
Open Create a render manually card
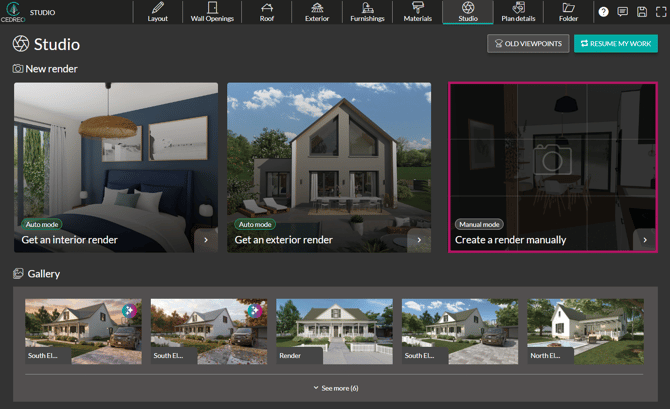553,167
